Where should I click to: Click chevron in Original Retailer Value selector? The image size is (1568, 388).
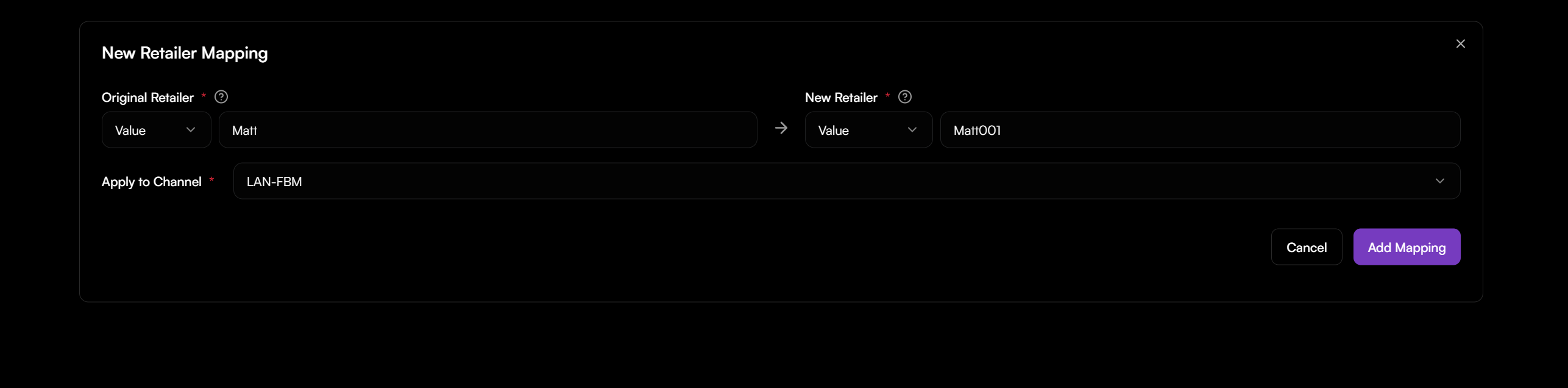tap(191, 130)
